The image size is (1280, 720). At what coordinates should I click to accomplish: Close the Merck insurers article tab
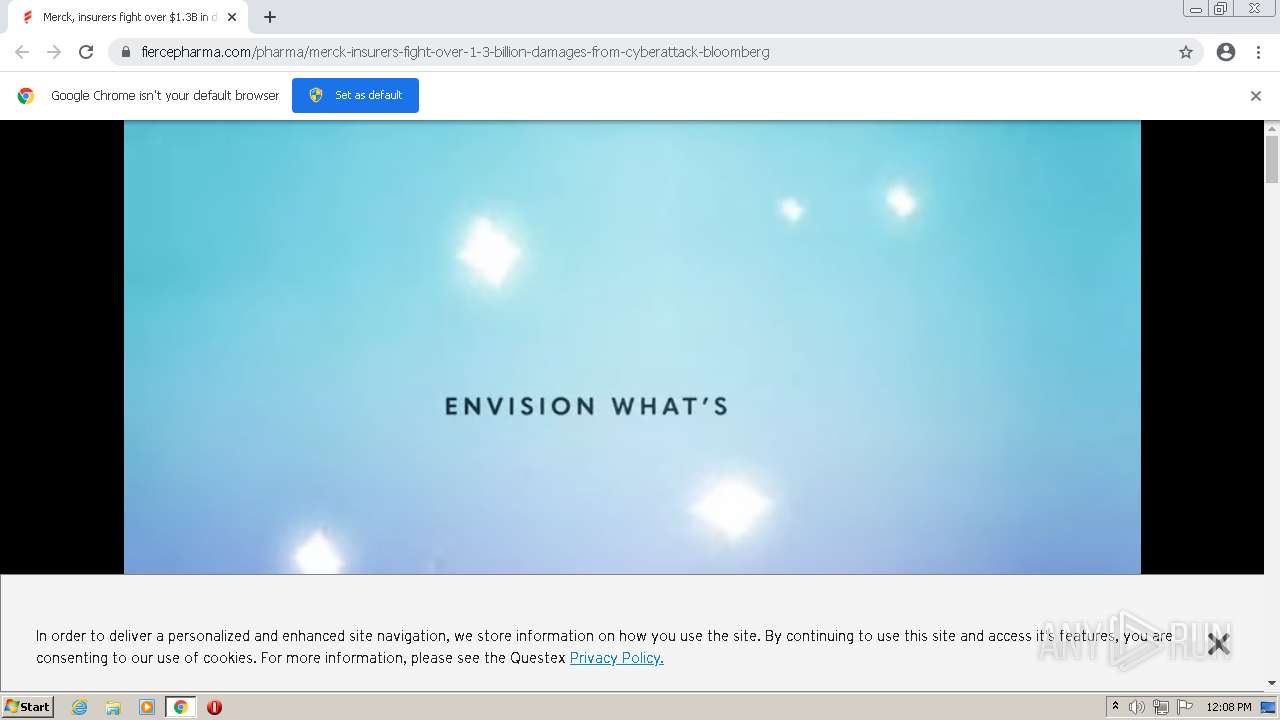232,17
